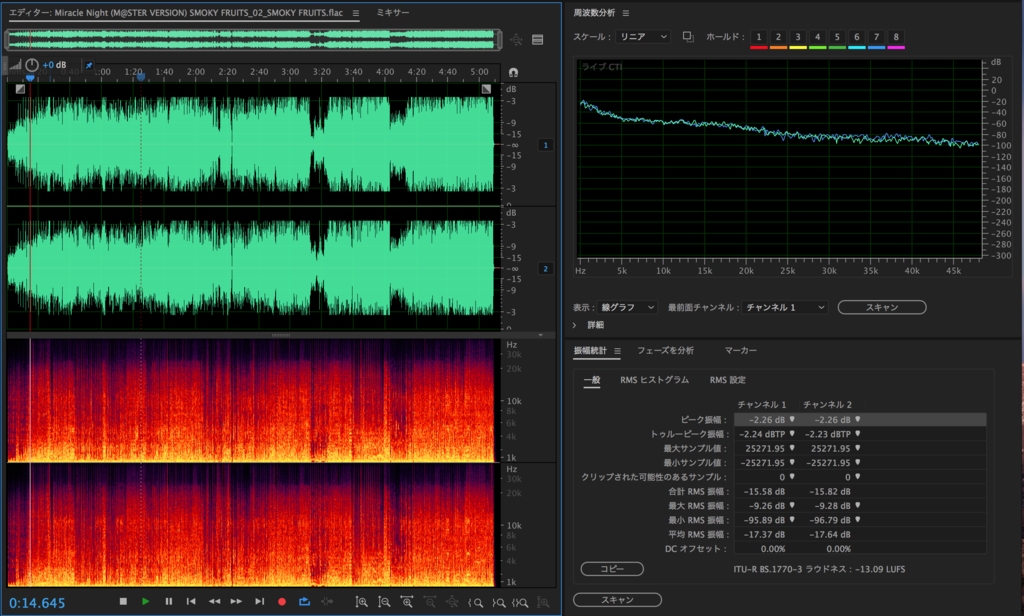
Task: Stop playback with the Stop button
Action: 123,602
